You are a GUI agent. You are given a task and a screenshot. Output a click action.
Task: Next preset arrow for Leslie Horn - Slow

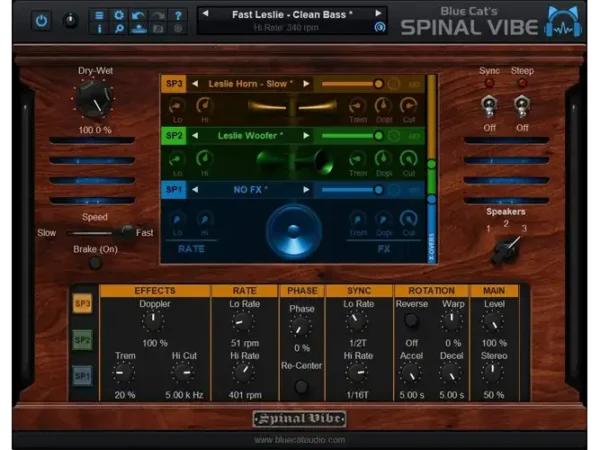click(306, 84)
